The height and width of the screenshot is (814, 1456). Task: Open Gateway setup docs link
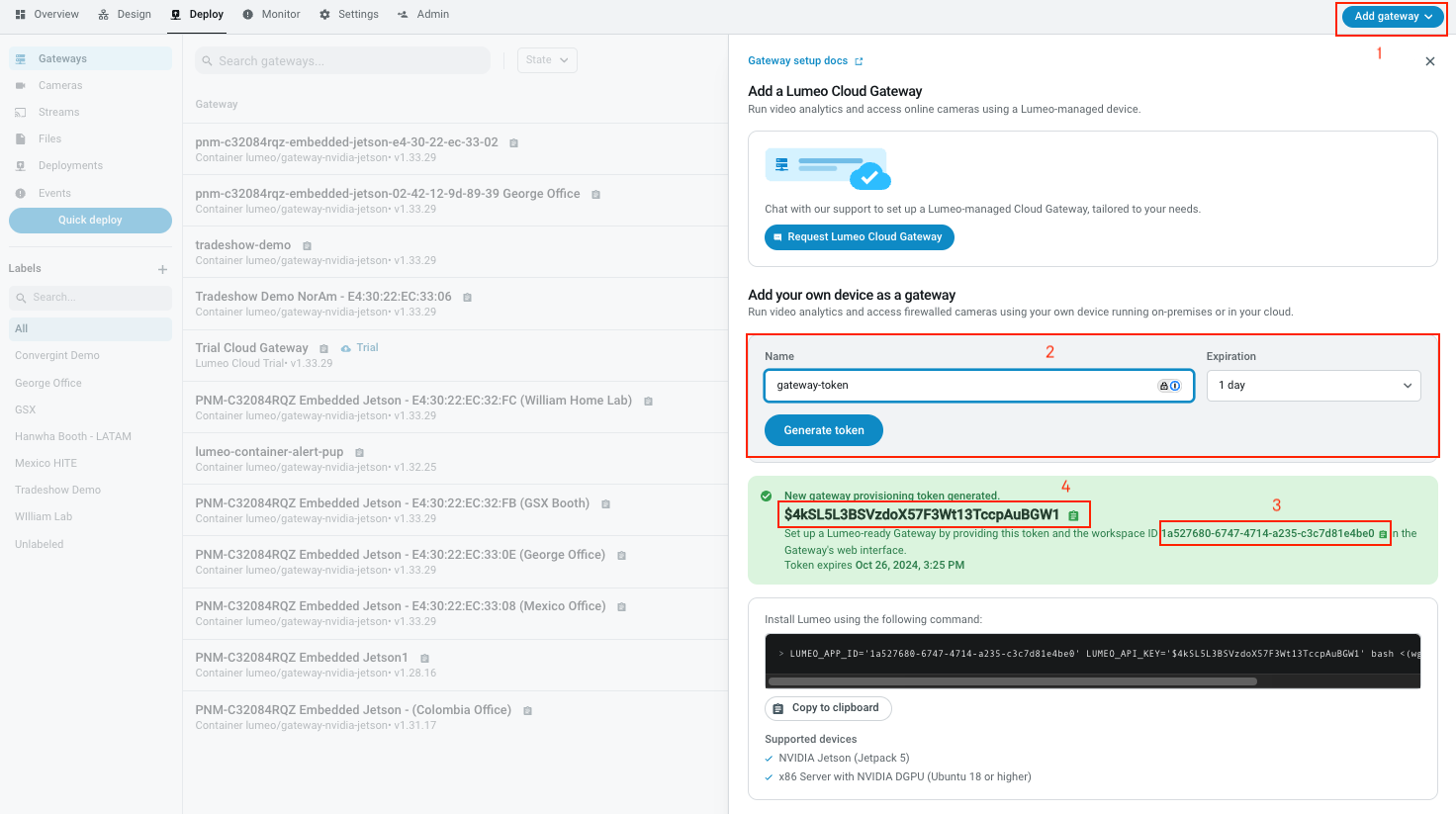click(805, 61)
